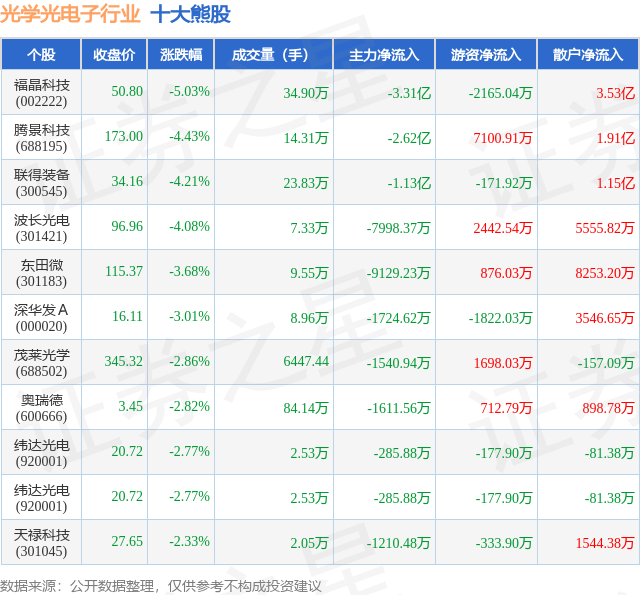Click 茂莱光学 closing price 345.32

tap(124, 361)
